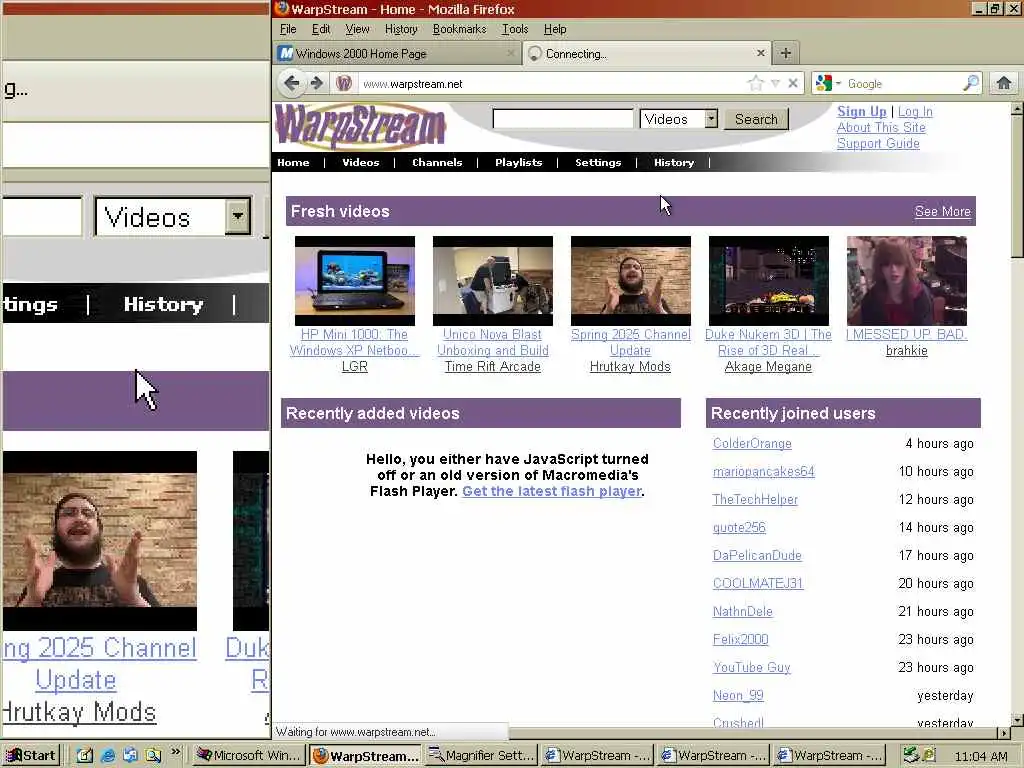Viewport: 1024px width, 768px height.
Task: Open user ColderOrange profile link
Action: pyautogui.click(x=752, y=443)
